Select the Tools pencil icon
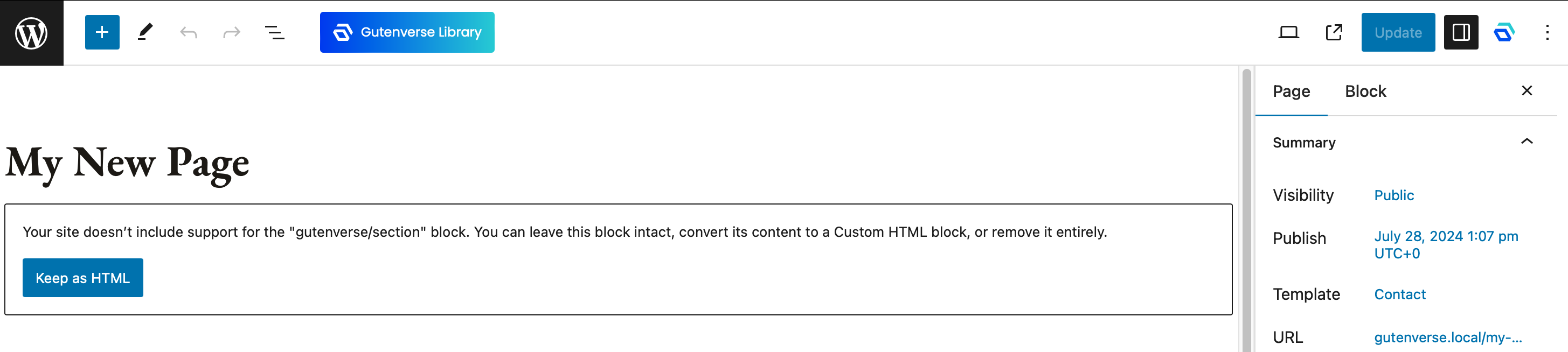Image resolution: width=1568 pixels, height=352 pixels. [x=145, y=33]
